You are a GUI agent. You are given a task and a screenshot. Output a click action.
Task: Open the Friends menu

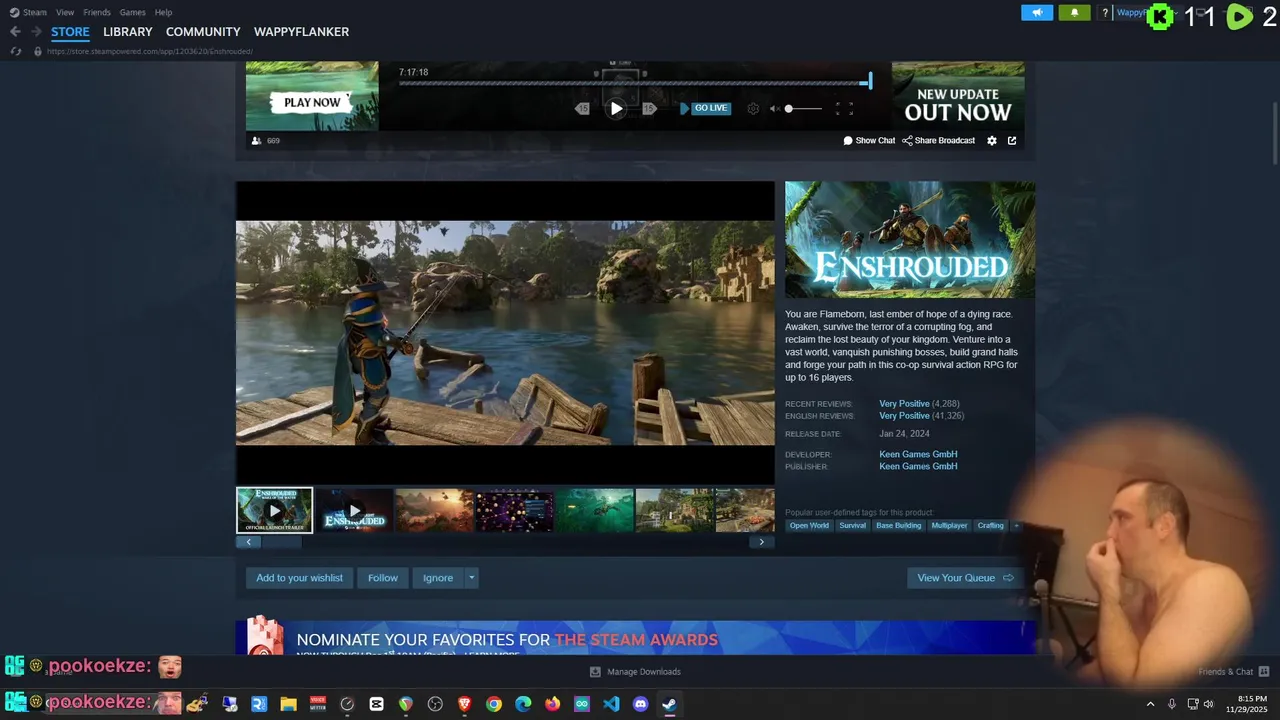[97, 12]
